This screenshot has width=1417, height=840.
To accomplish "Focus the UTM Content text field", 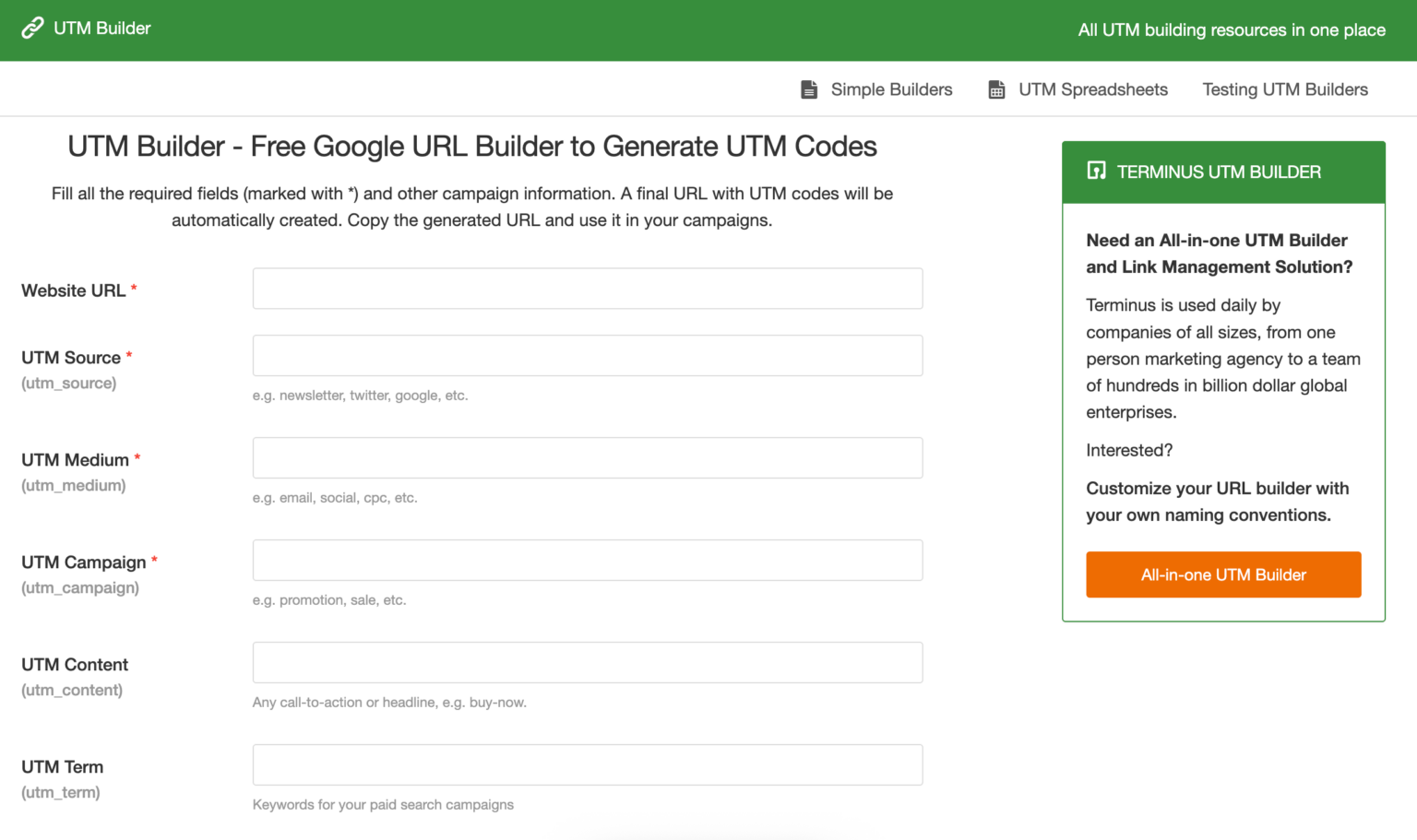I will (x=587, y=663).
